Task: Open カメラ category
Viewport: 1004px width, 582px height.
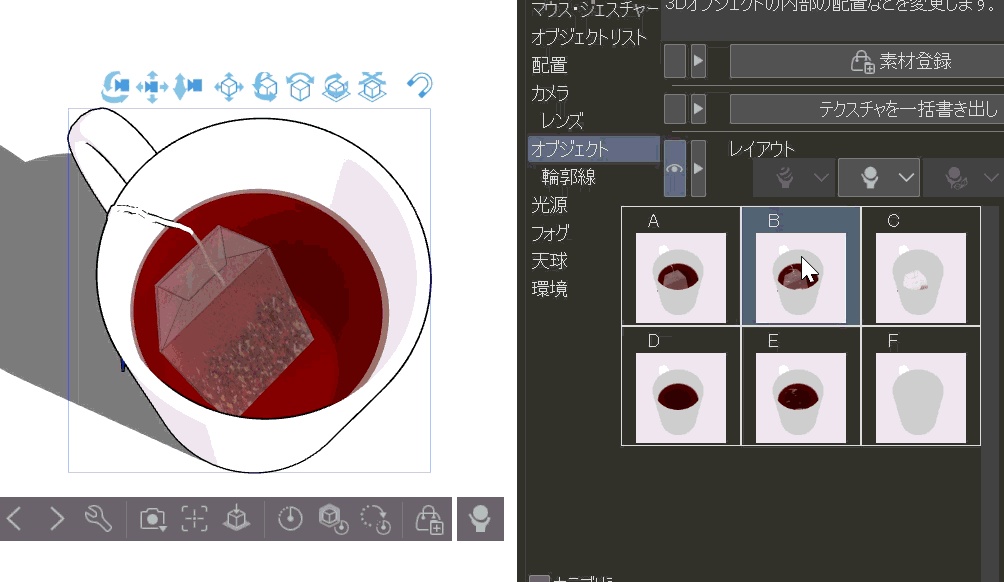Action: tap(550, 93)
